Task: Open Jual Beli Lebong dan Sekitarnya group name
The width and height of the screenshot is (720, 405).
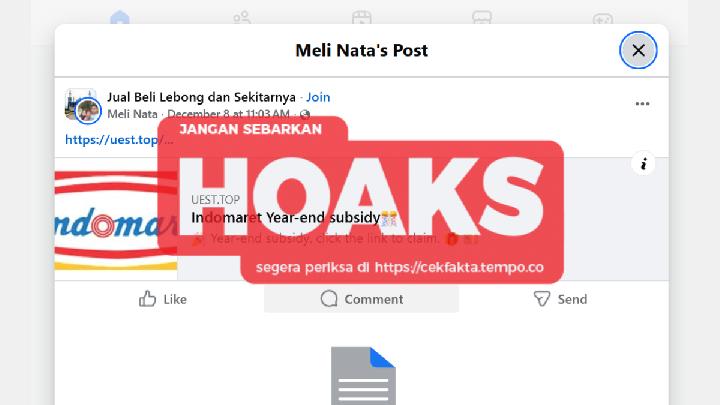Action: (x=201, y=97)
